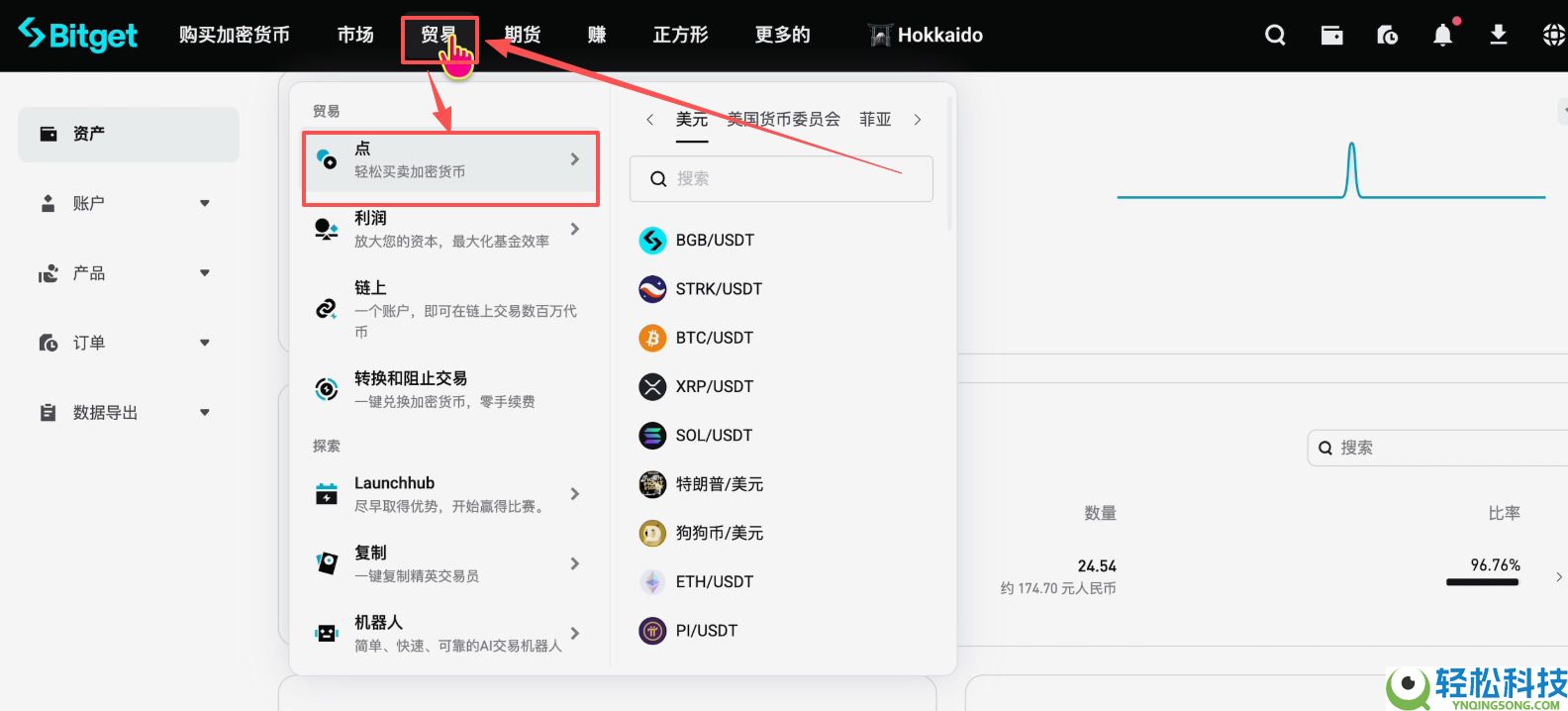Click the asset search field on the right
The image size is (1568, 711).
click(x=1437, y=448)
